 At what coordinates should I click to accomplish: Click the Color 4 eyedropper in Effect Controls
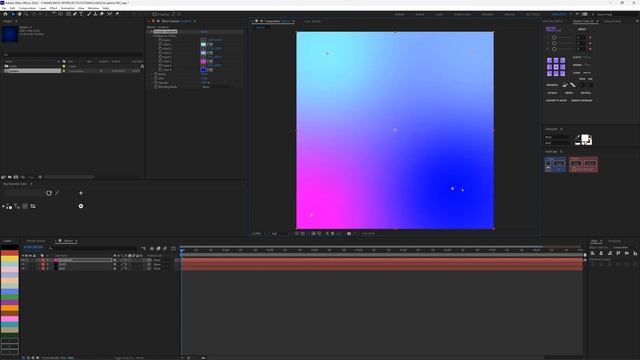(x=210, y=70)
